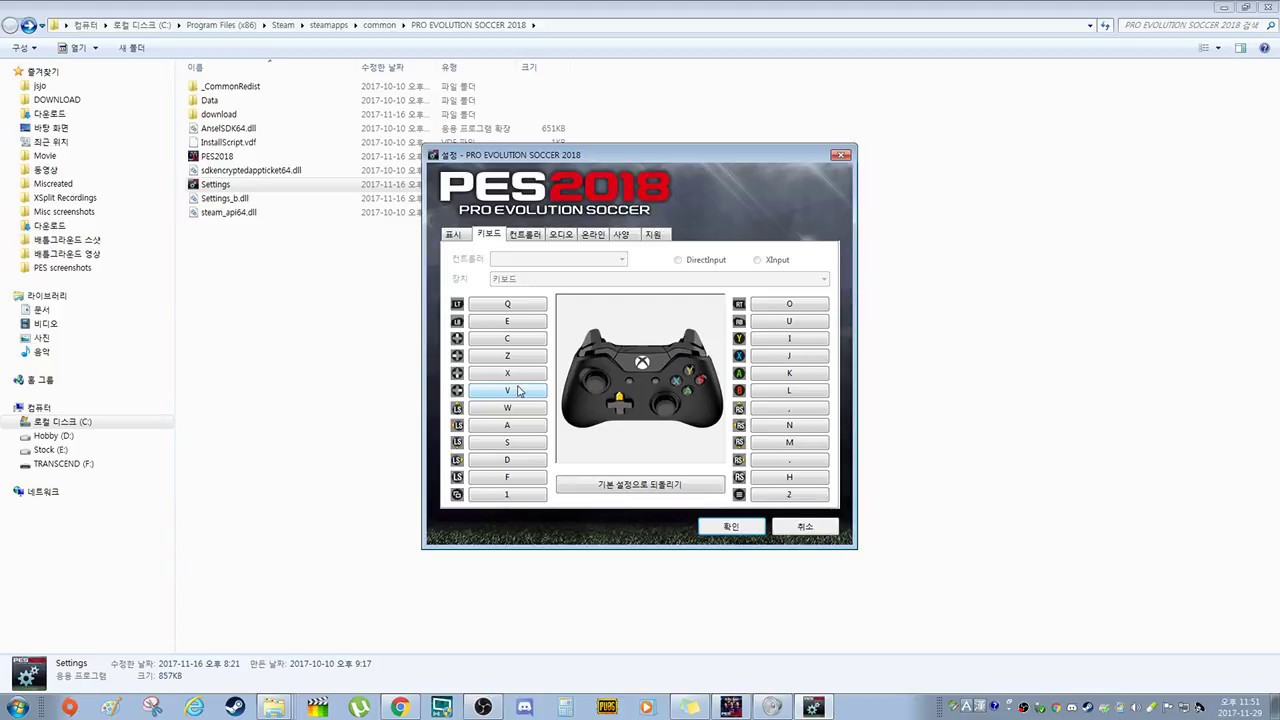The height and width of the screenshot is (720, 1280).
Task: Click the LT trigger icon beside Q
Action: (x=457, y=304)
